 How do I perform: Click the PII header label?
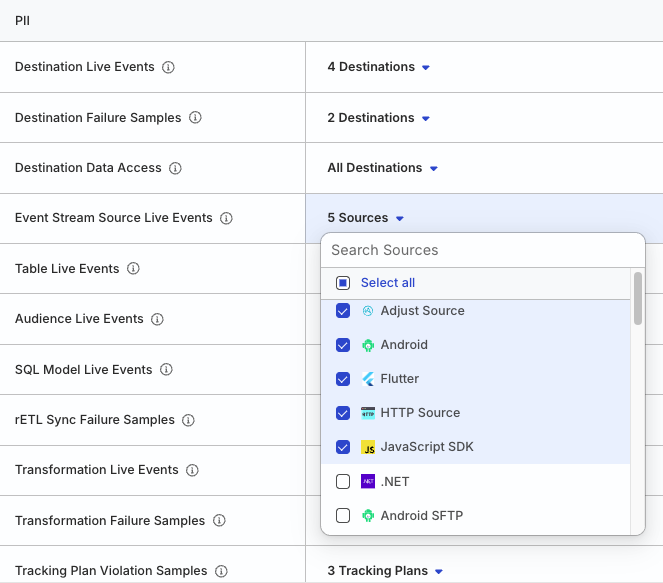click(22, 21)
